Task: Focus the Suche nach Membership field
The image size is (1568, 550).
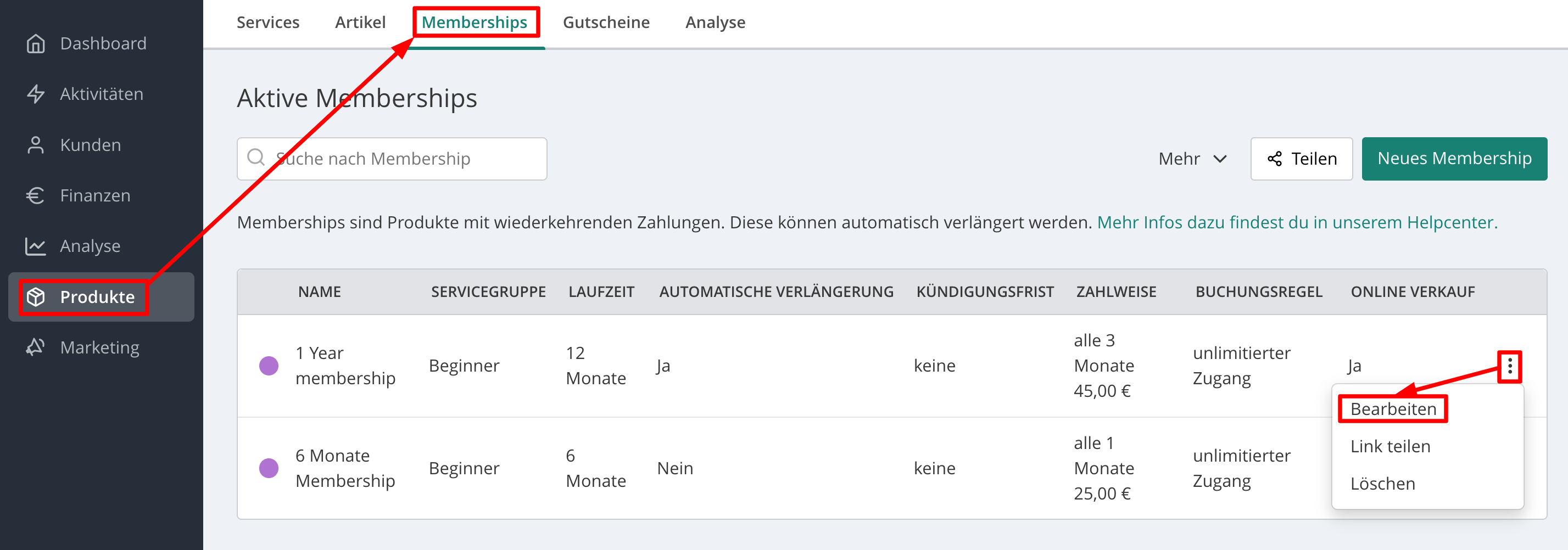Action: point(392,159)
